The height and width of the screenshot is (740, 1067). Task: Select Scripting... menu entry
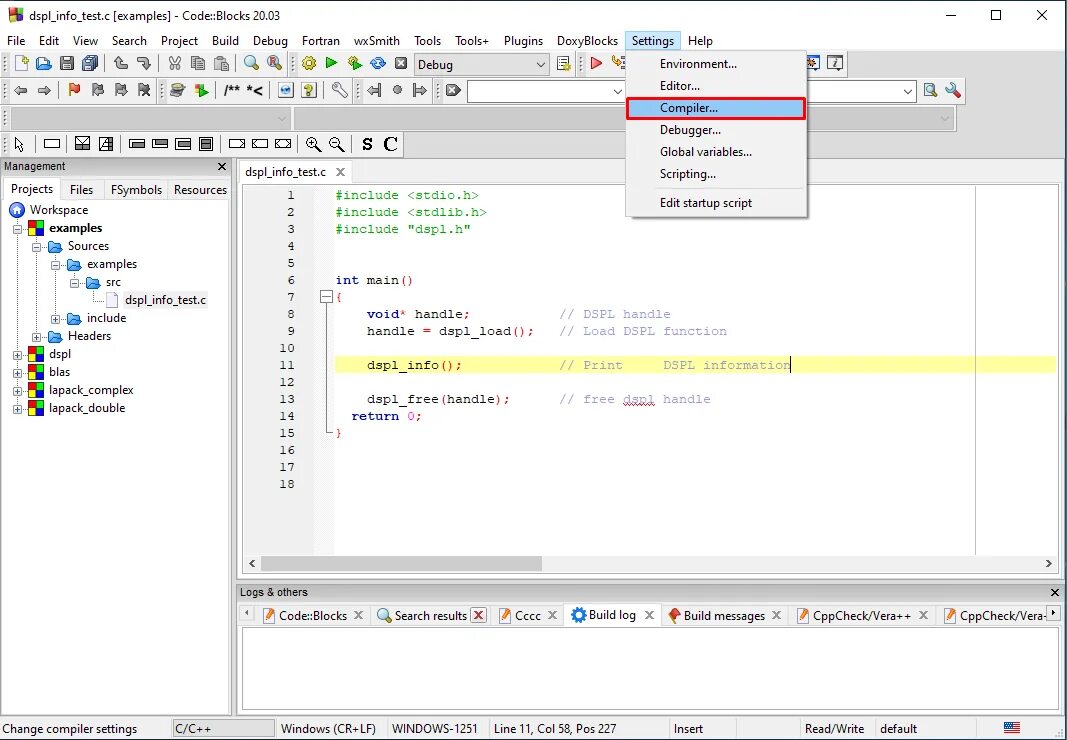pos(716,174)
